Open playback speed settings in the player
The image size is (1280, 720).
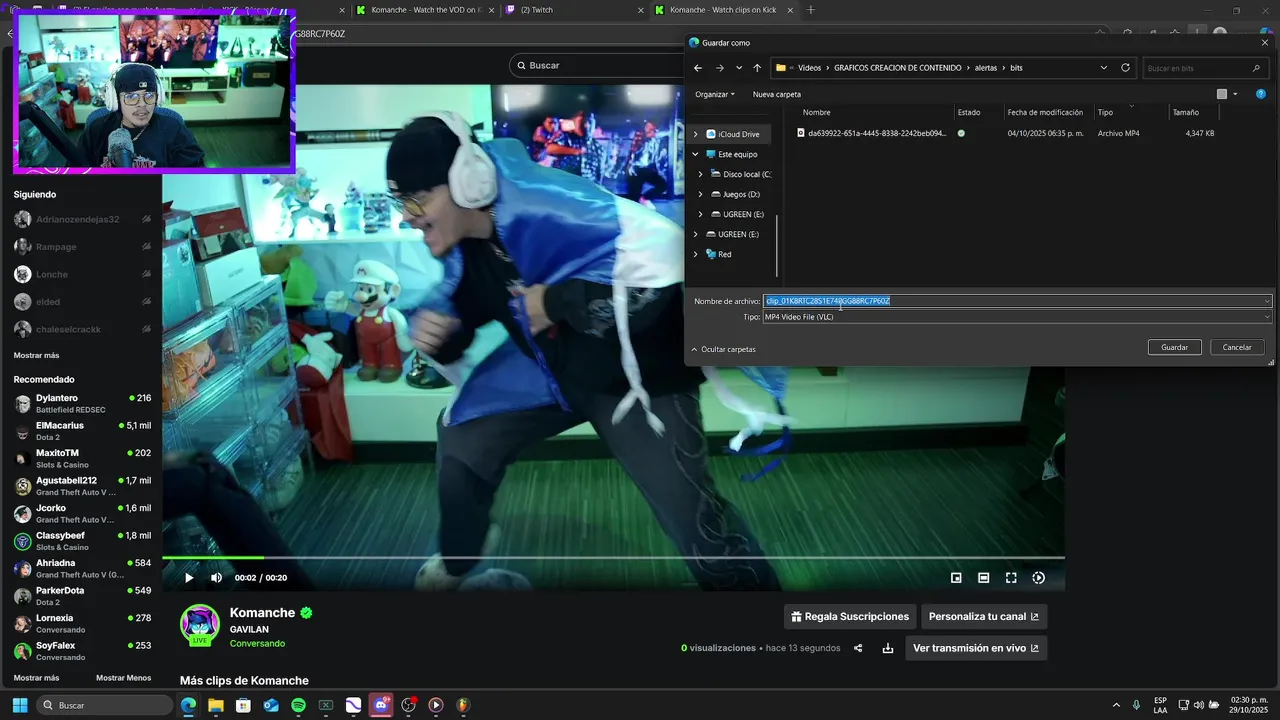click(1038, 578)
